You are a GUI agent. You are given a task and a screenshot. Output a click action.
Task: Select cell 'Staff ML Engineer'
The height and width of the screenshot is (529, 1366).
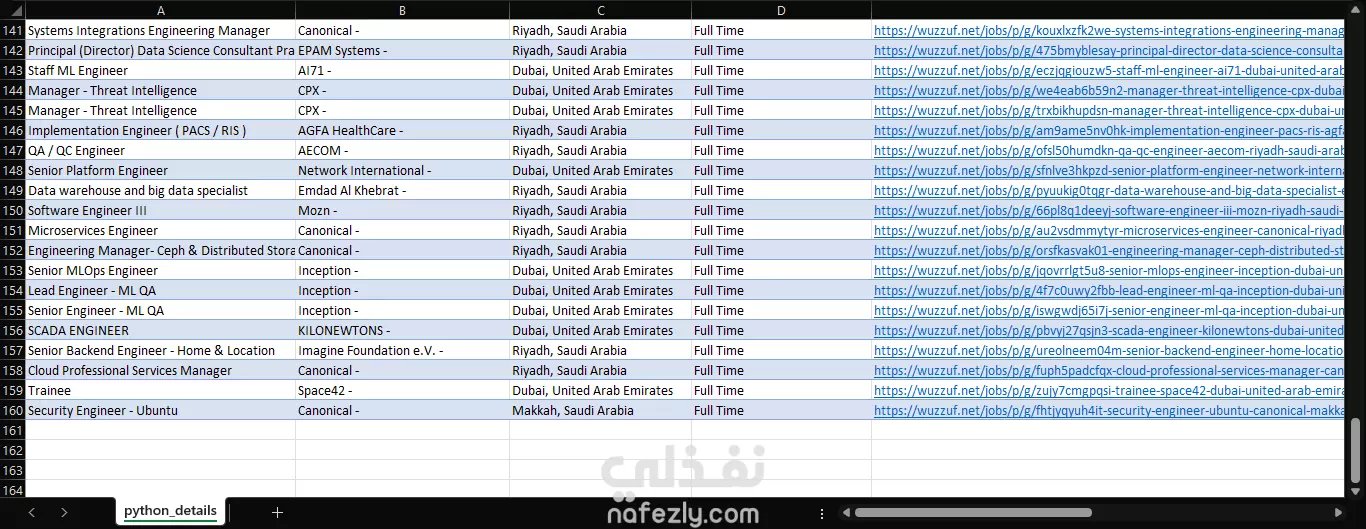[x=161, y=70]
